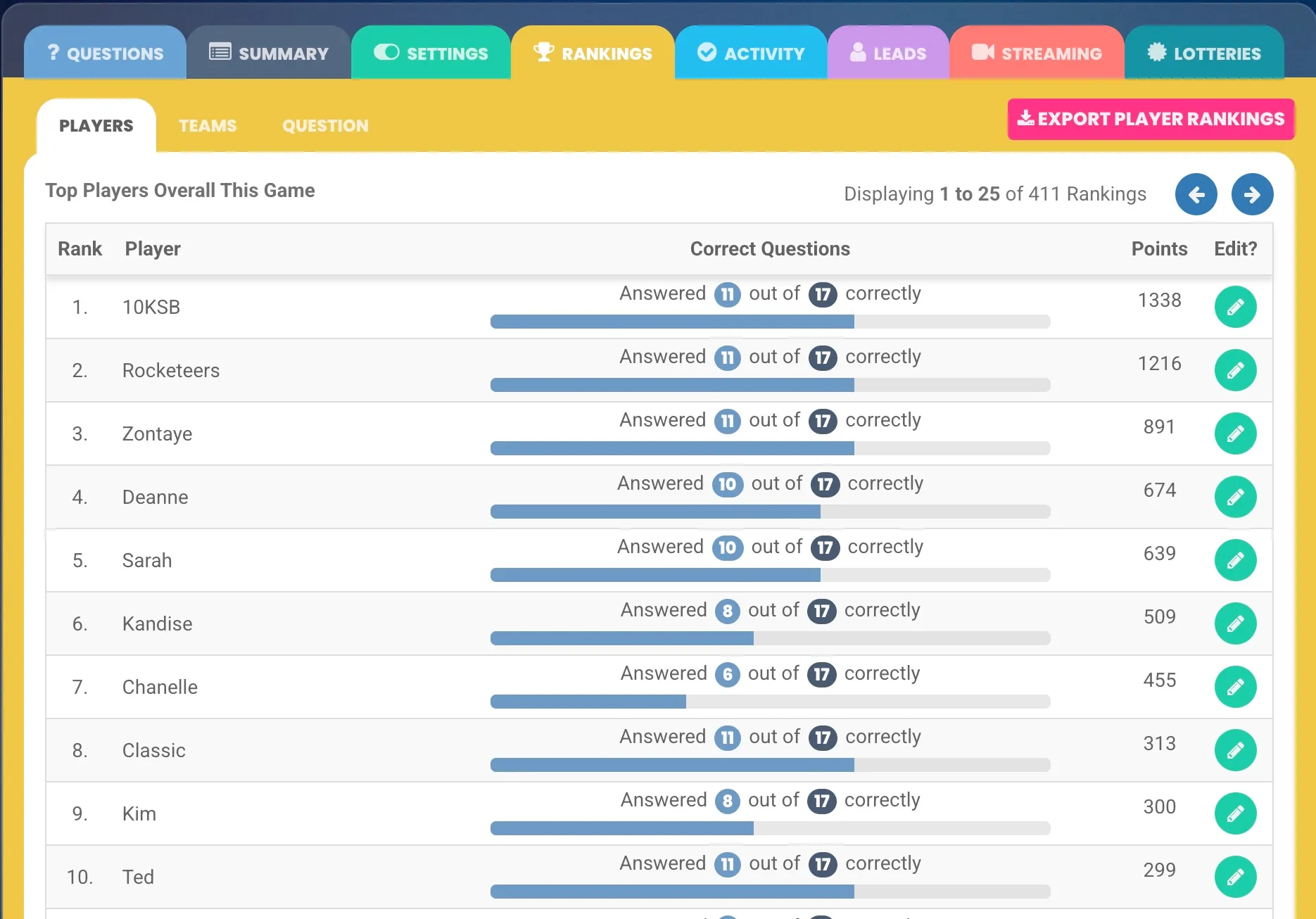Click the 455 points value

tap(1159, 680)
